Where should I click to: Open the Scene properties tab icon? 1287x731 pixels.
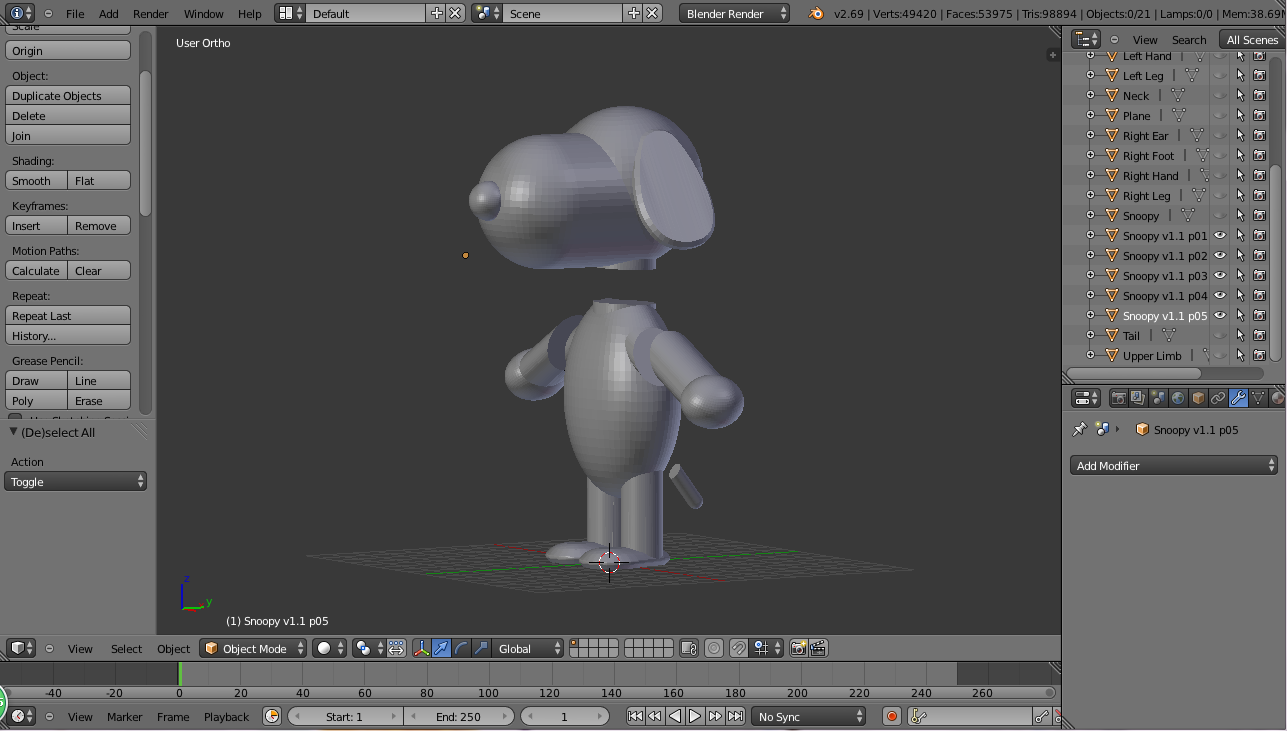(1158, 398)
